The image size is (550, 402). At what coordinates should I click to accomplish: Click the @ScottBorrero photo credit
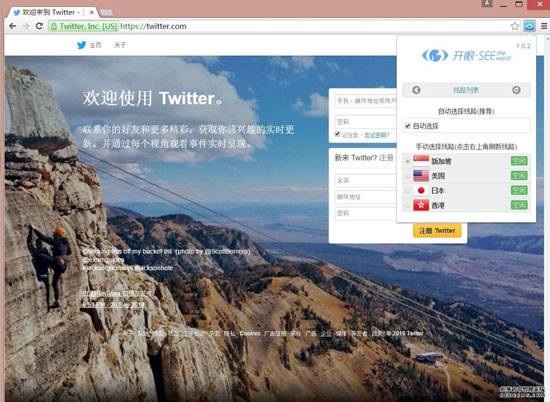227,252
